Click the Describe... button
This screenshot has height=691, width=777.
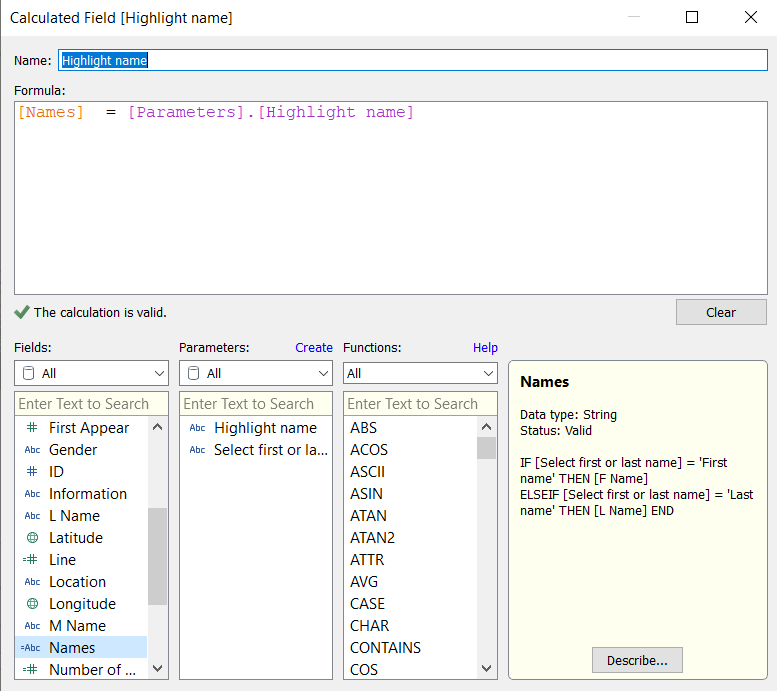click(x=637, y=661)
